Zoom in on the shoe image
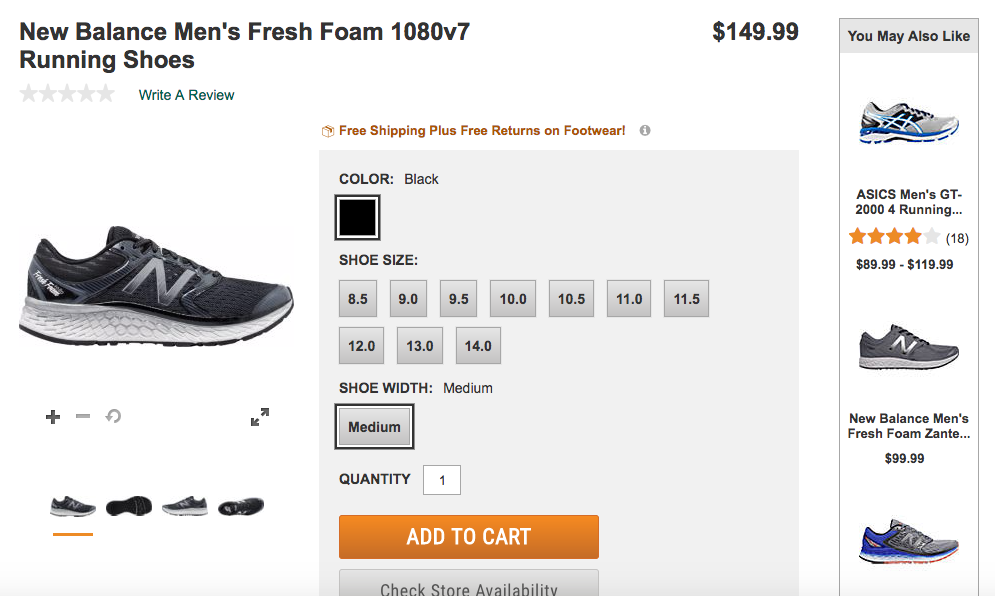Viewport: 995px width, 596px height. [53, 417]
